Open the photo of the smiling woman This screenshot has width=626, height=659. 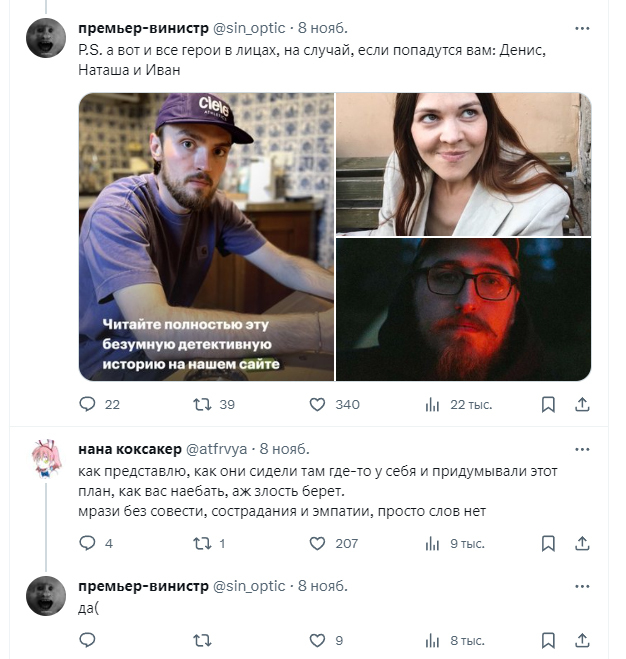tap(463, 164)
